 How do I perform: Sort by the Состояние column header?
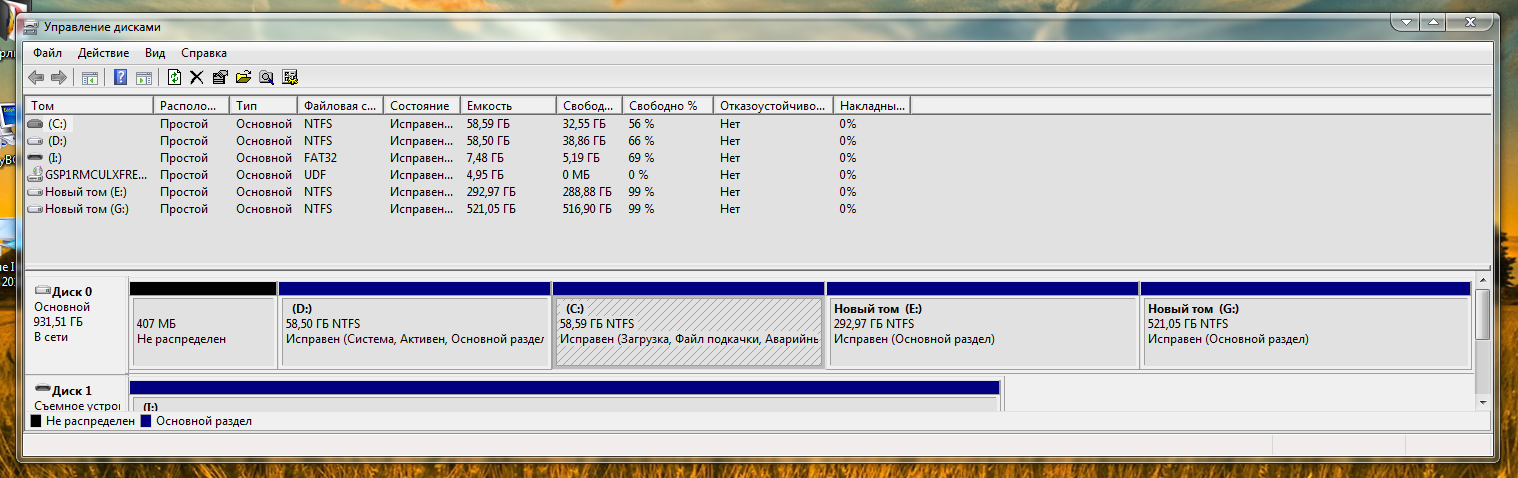[x=422, y=105]
